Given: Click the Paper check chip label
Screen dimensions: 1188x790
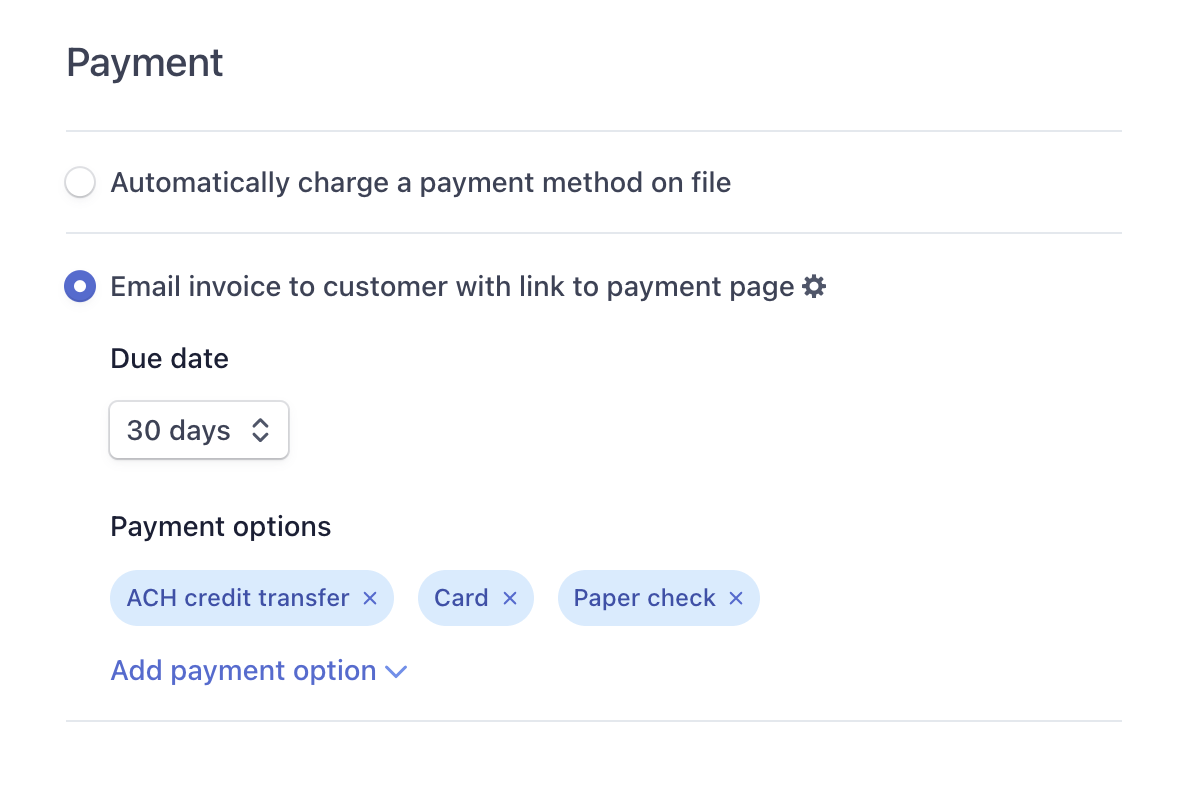Looking at the screenshot, I should [644, 598].
